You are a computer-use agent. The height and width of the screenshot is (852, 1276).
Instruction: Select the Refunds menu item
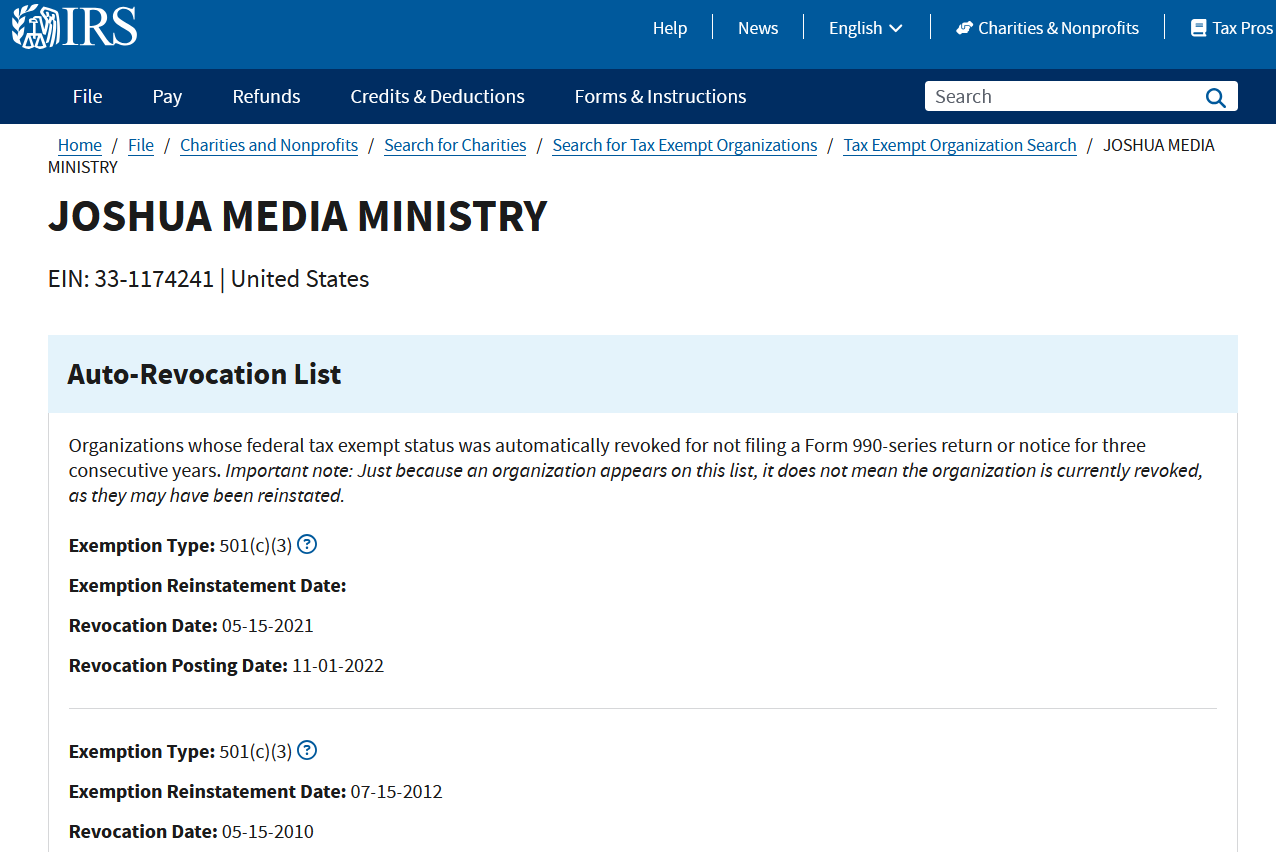point(266,96)
